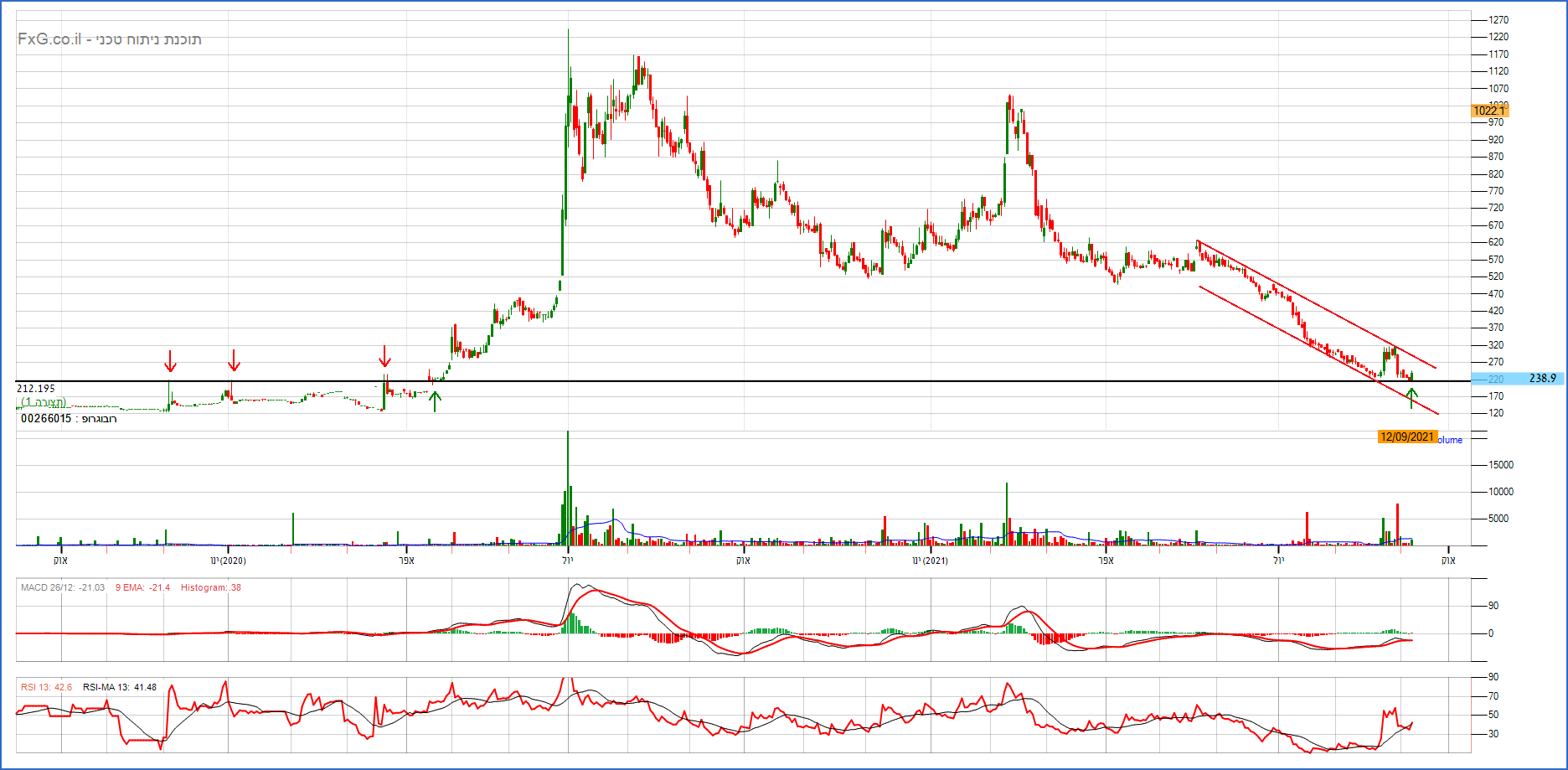1568x770 pixels.
Task: Click the Histogram value label in MACD panel
Action: (210, 587)
